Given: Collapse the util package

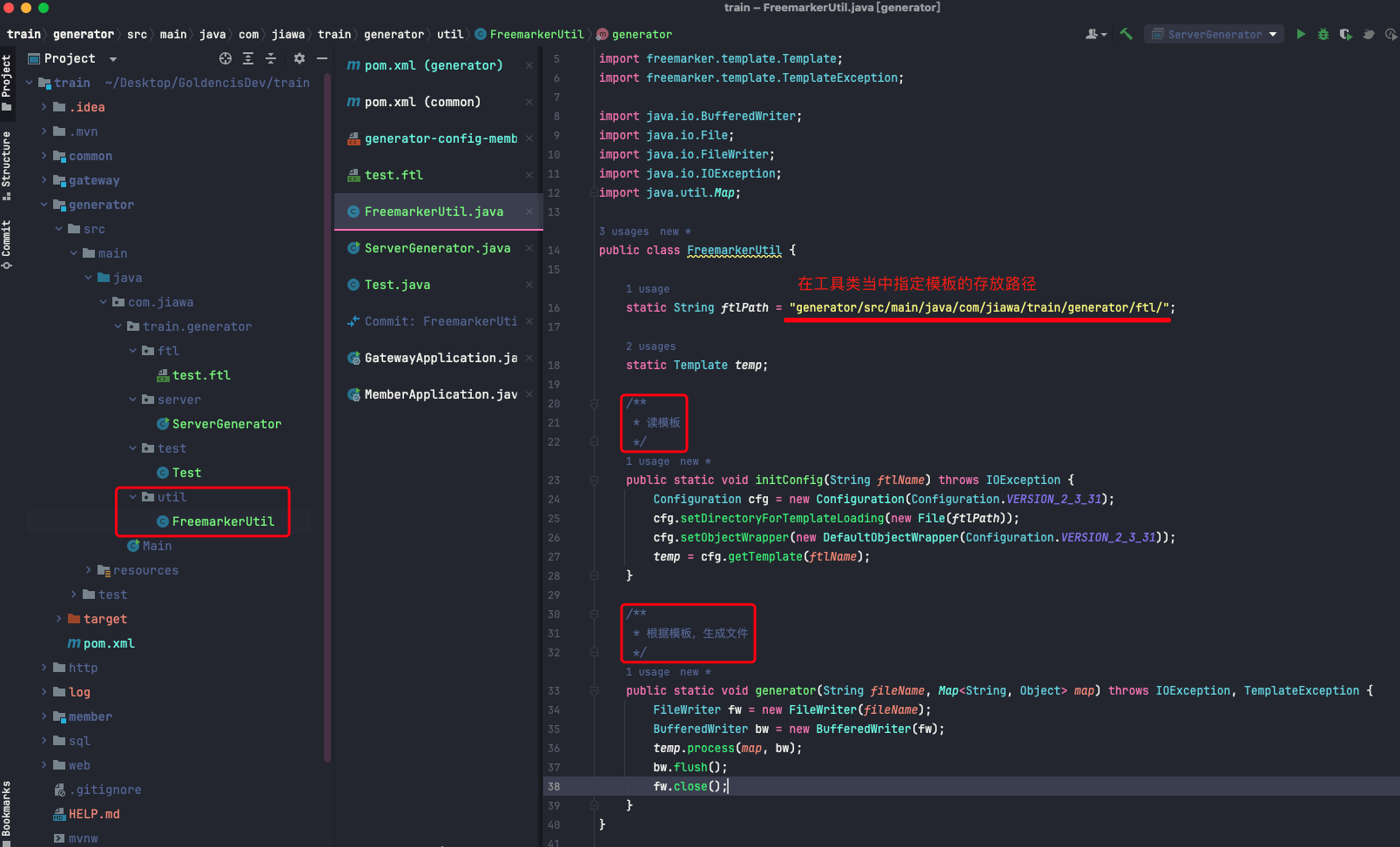Looking at the screenshot, I should (x=132, y=497).
